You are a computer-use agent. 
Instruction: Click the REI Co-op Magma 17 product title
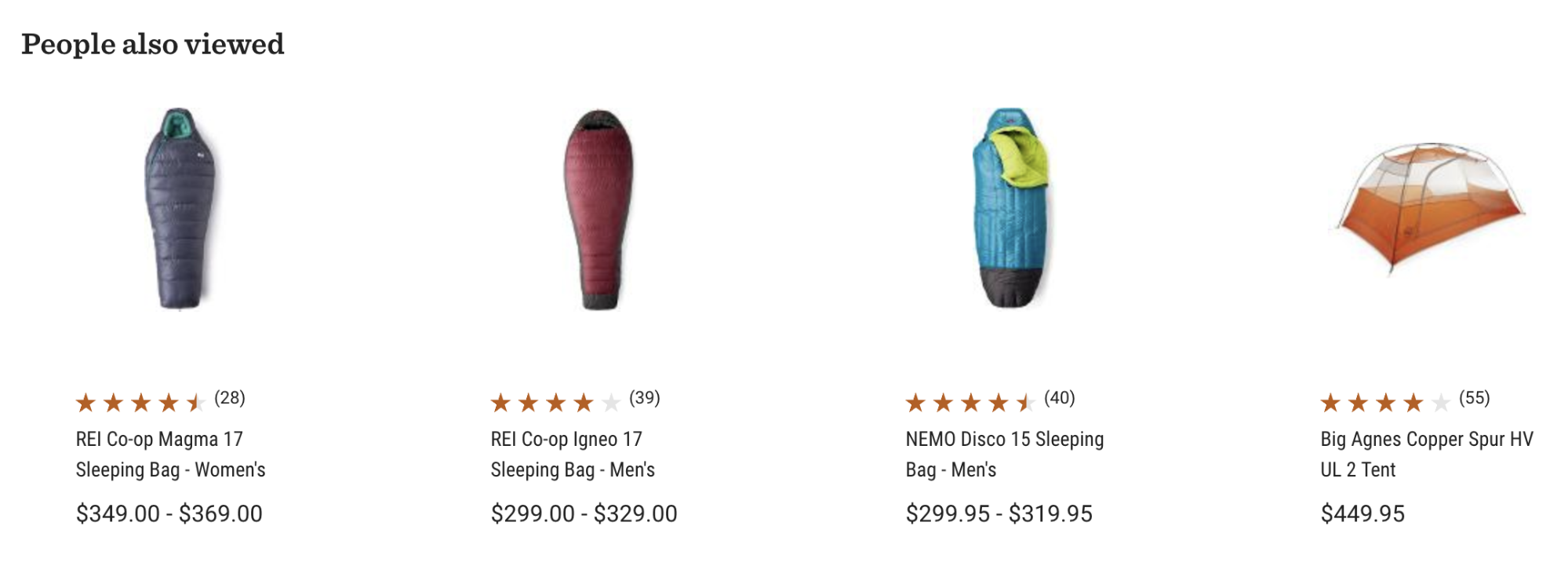coord(170,454)
